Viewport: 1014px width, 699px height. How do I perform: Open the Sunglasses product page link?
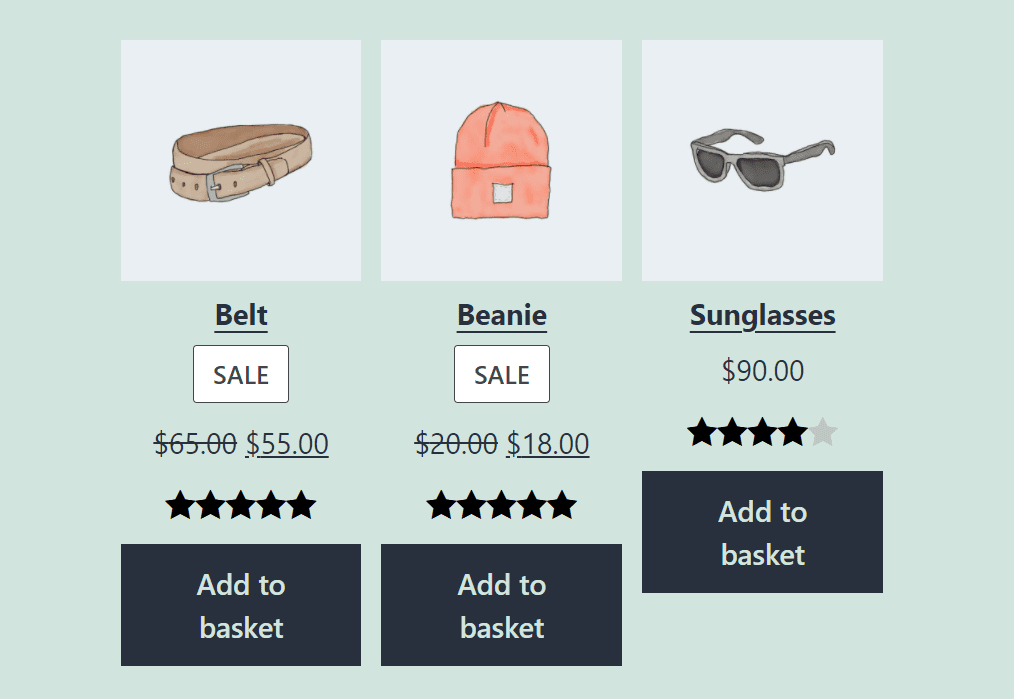[762, 315]
